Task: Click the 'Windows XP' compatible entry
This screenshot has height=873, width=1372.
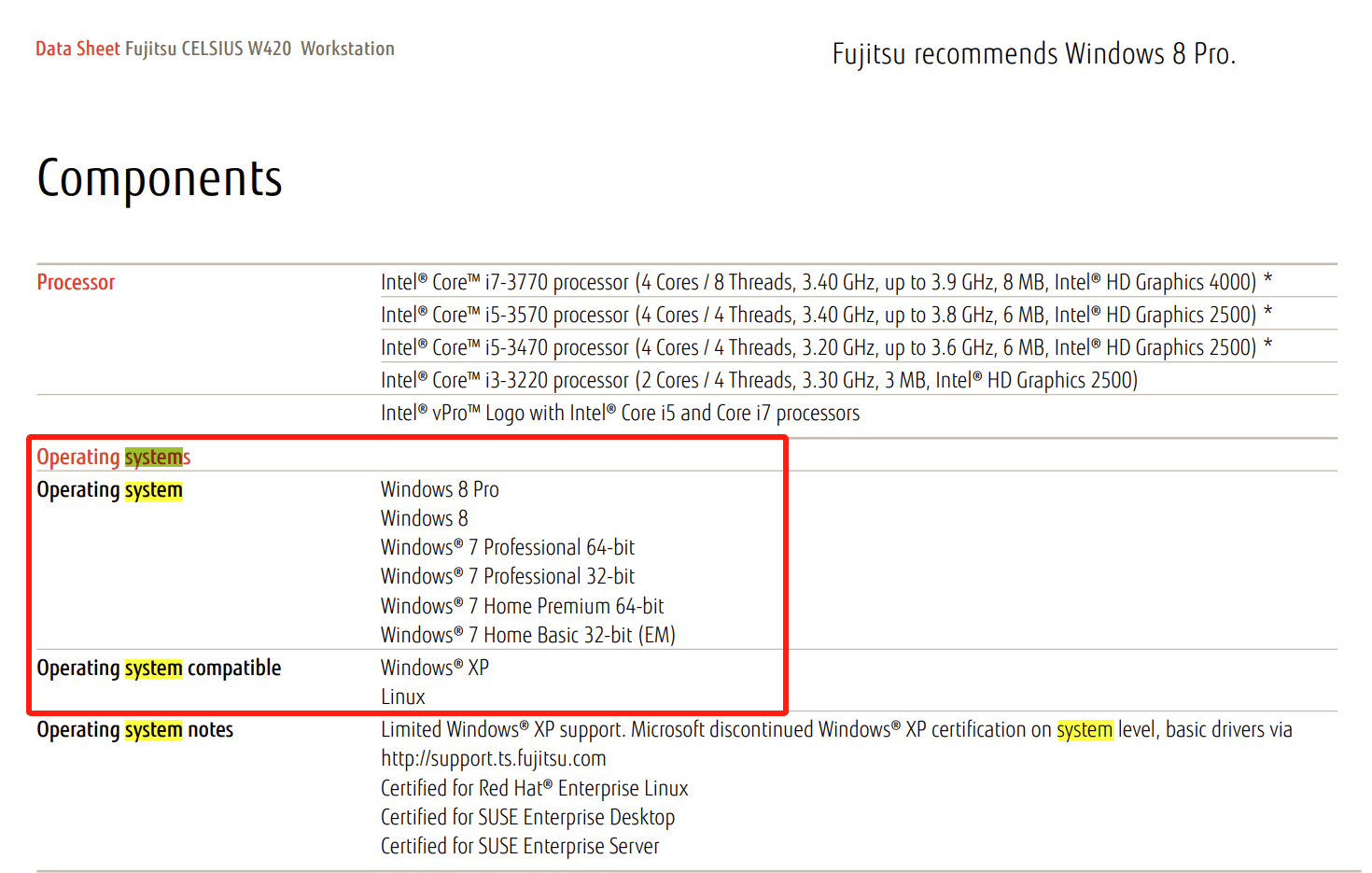Action: pyautogui.click(x=434, y=668)
